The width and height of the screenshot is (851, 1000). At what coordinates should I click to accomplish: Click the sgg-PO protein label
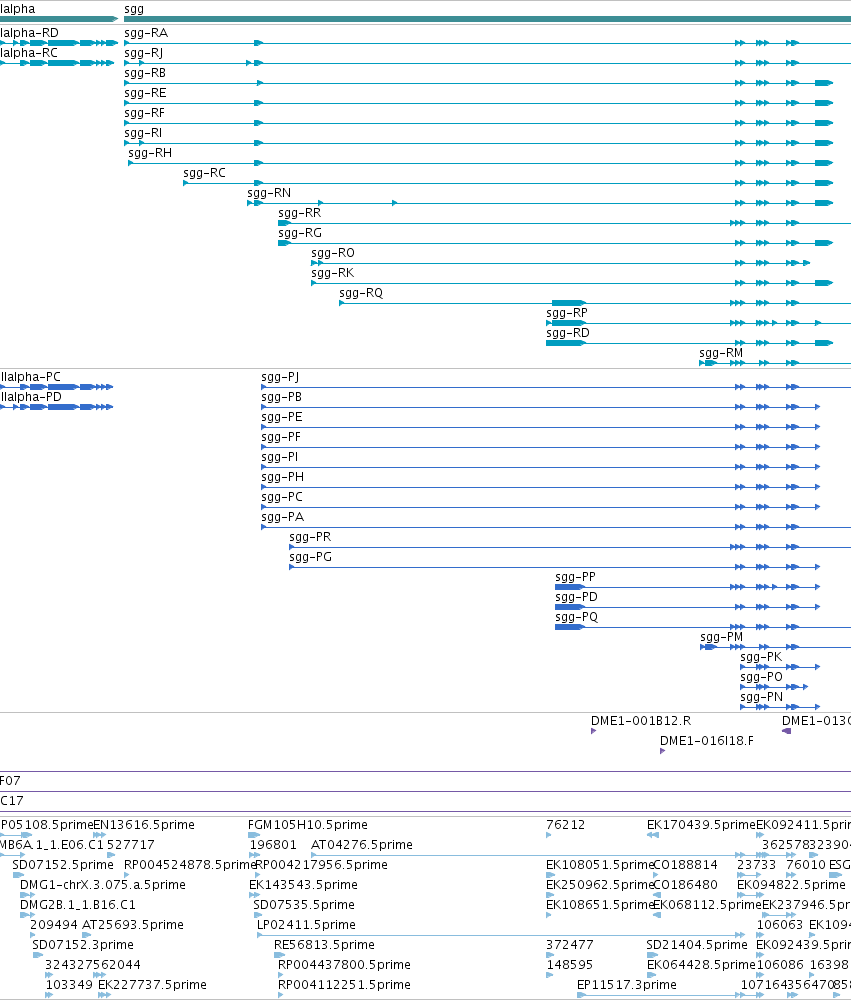[761, 677]
